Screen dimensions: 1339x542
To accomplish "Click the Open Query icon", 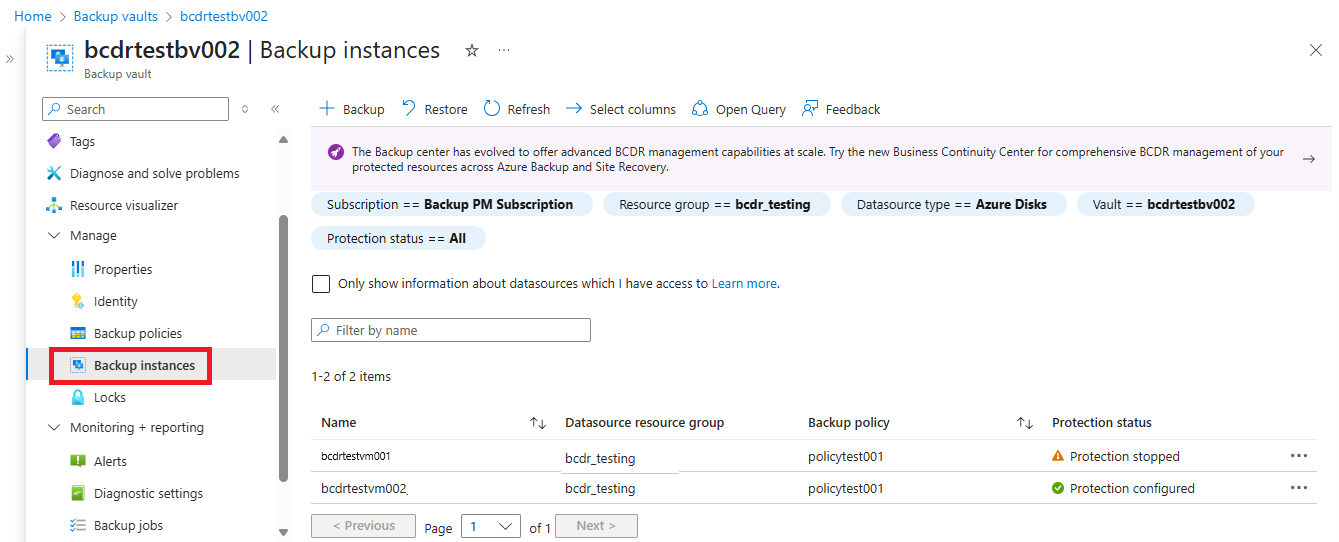I will click(700, 108).
